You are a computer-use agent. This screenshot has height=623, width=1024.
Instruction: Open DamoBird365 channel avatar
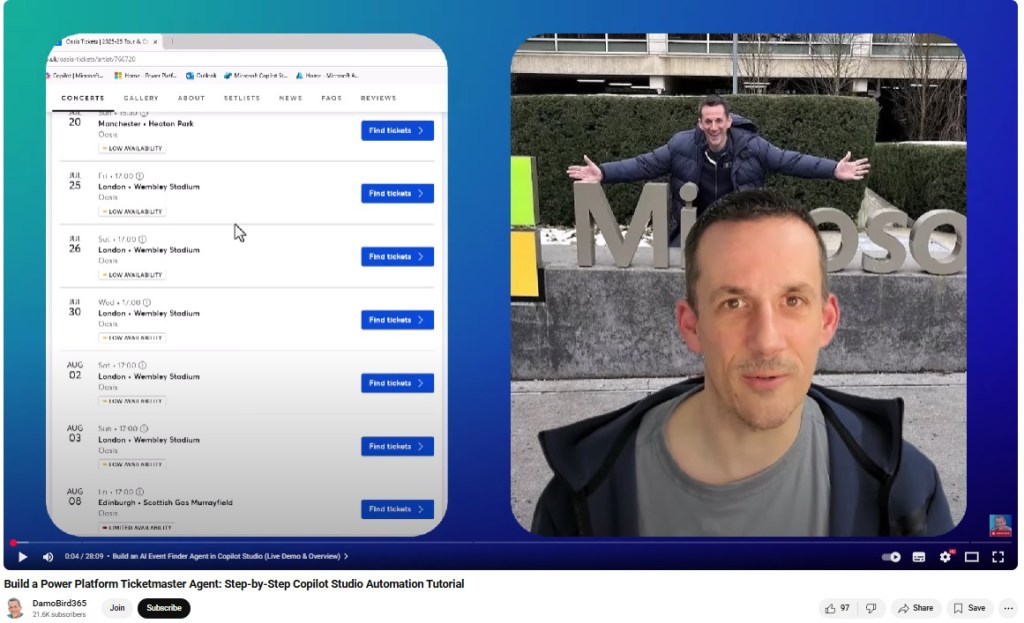[15, 608]
